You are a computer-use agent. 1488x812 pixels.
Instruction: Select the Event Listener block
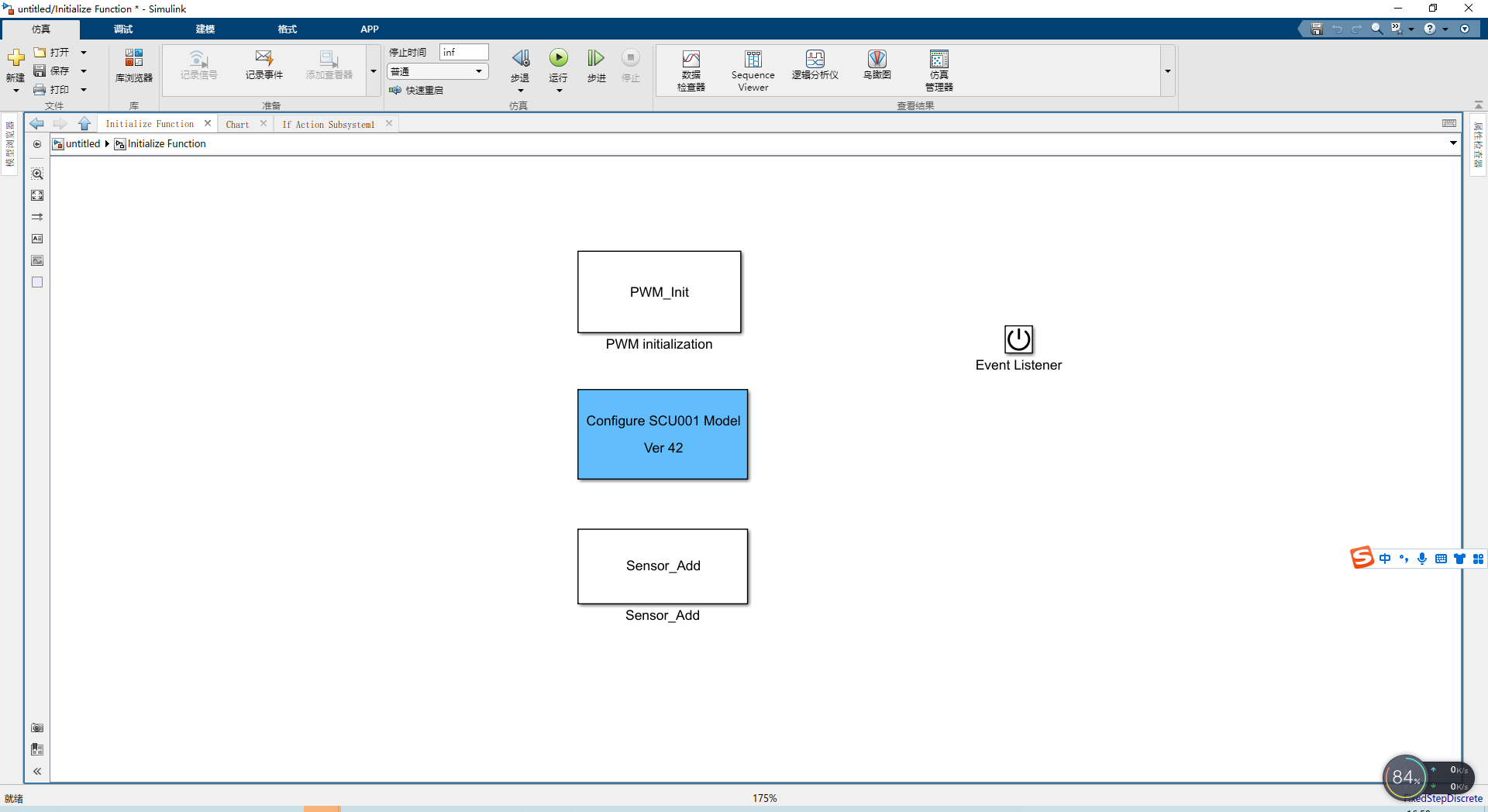click(1018, 339)
